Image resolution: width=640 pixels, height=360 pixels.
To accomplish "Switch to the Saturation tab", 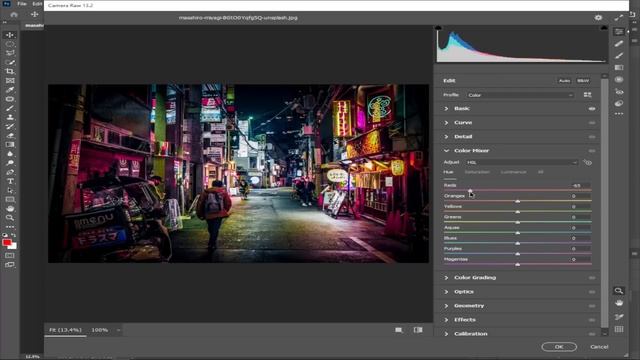I will (x=477, y=172).
